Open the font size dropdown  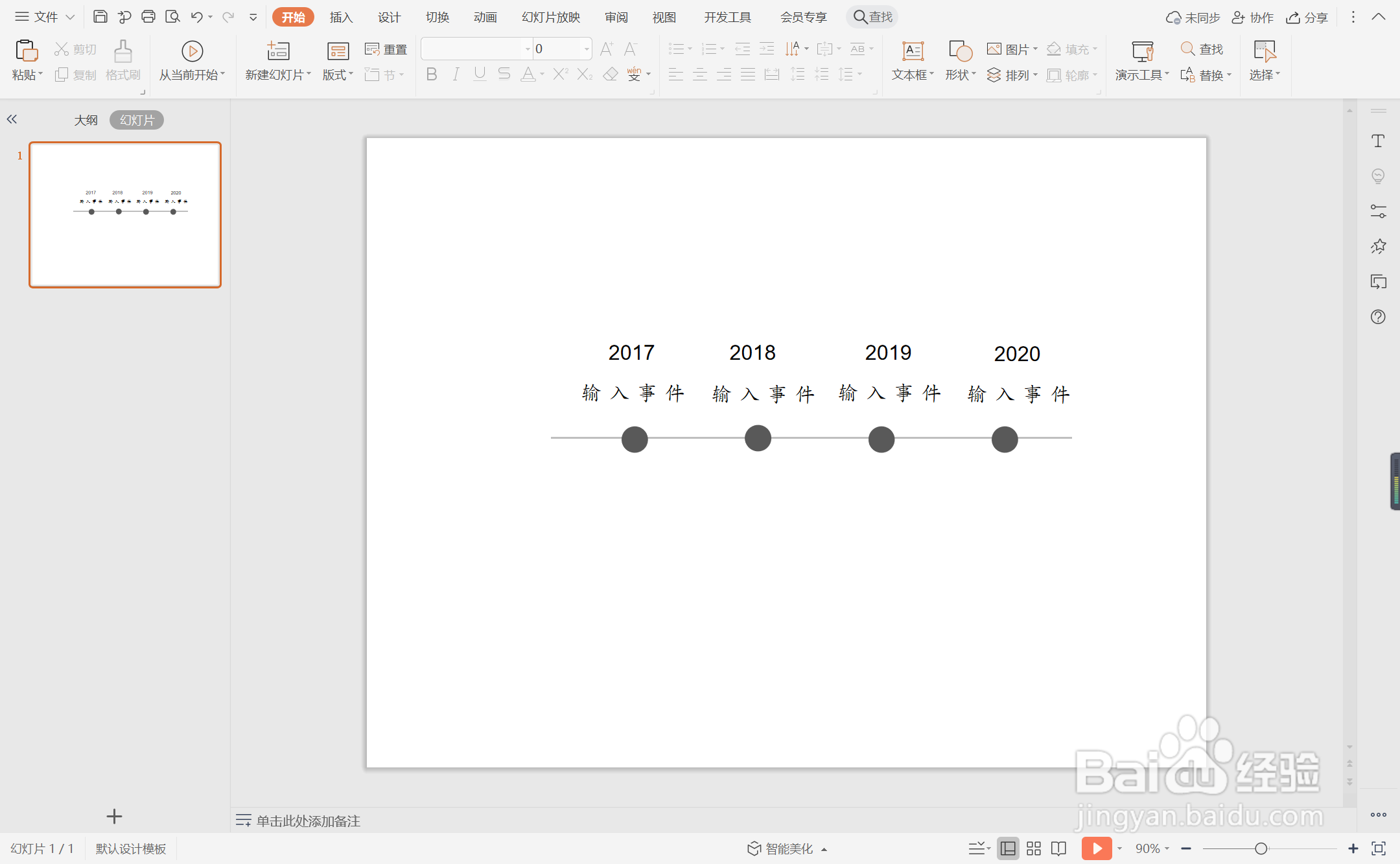tap(586, 49)
